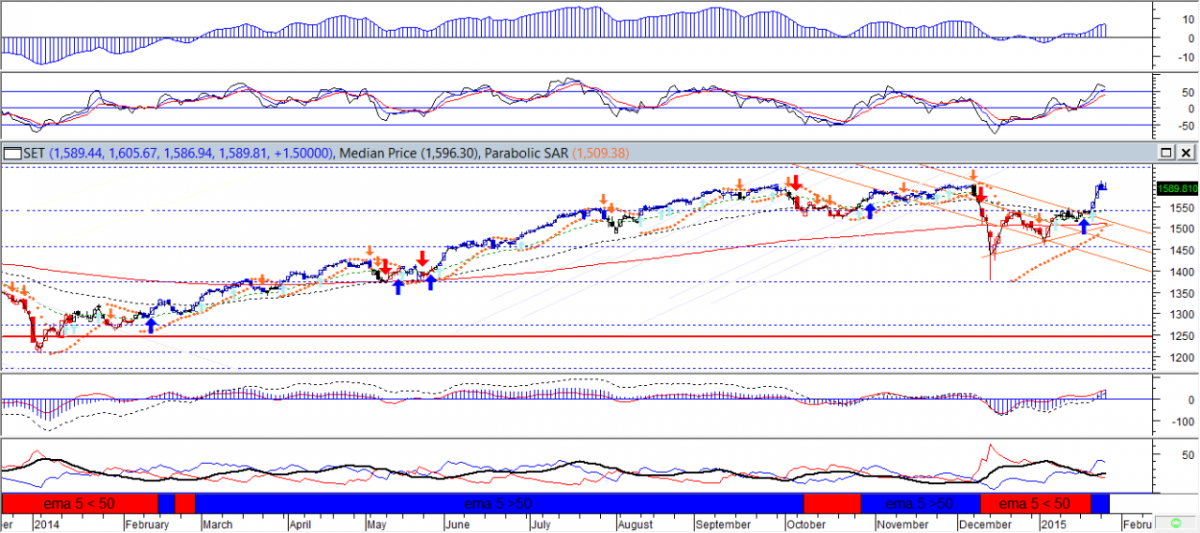
Task: Click the red ema 5 < 50 band above 2014 label
Action: pos(80,503)
